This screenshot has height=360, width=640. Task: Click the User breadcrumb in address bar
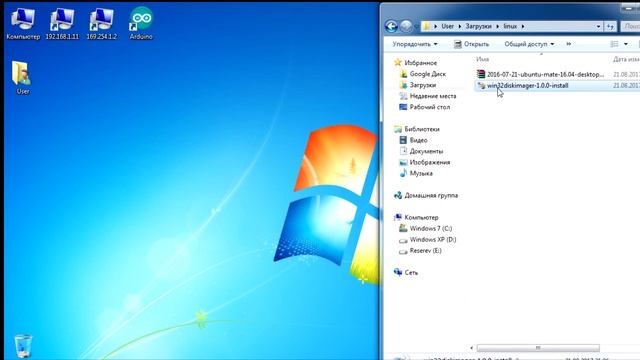pos(447,26)
